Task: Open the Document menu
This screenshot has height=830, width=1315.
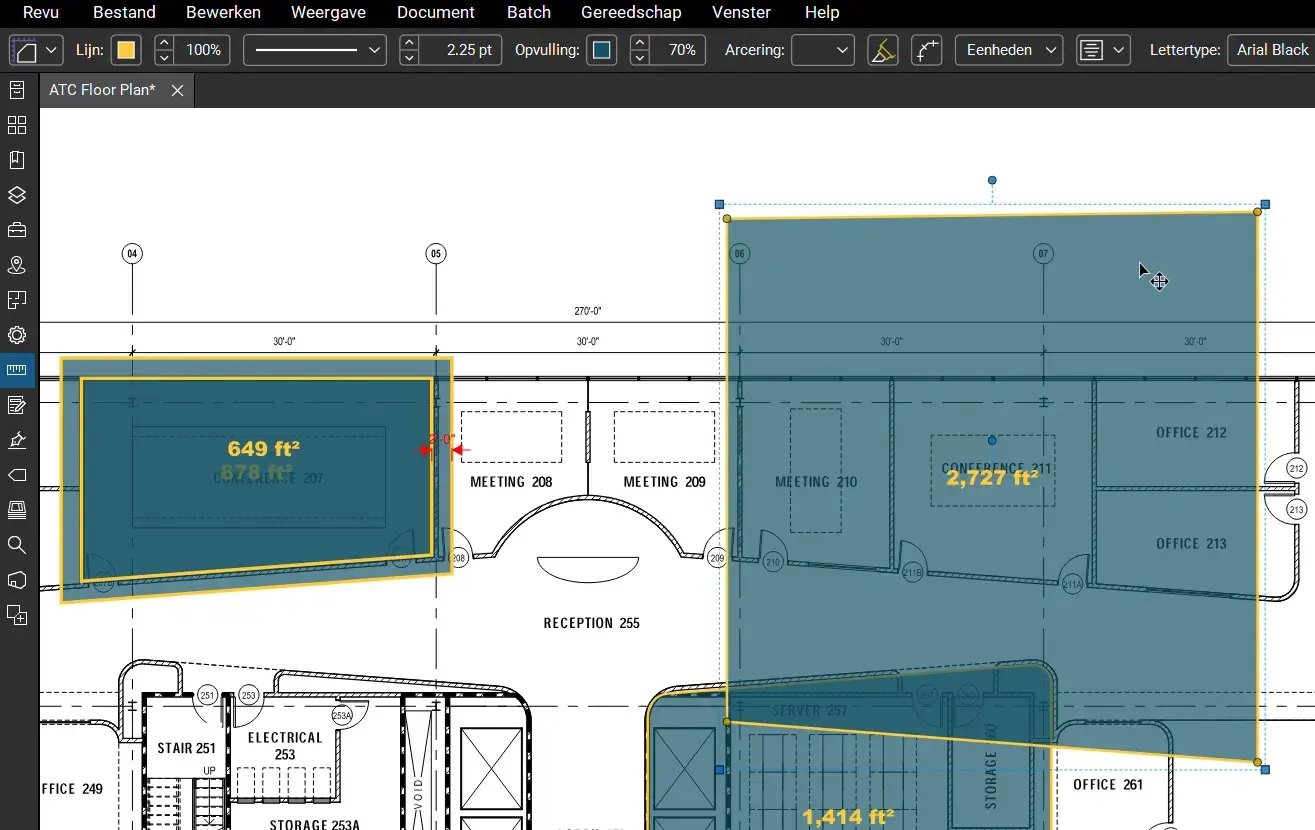Action: click(x=435, y=13)
